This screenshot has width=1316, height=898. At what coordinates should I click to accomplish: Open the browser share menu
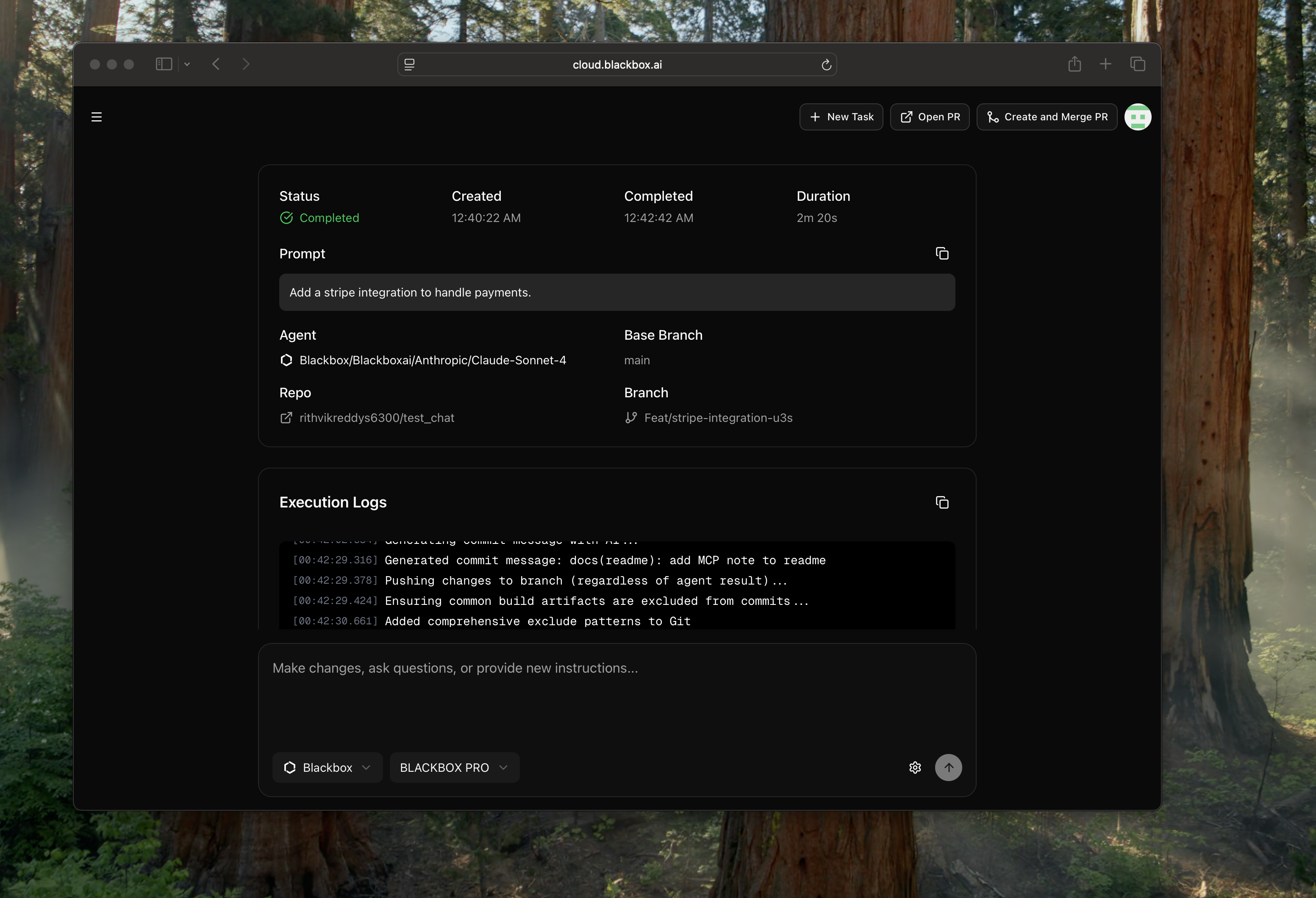[x=1074, y=64]
